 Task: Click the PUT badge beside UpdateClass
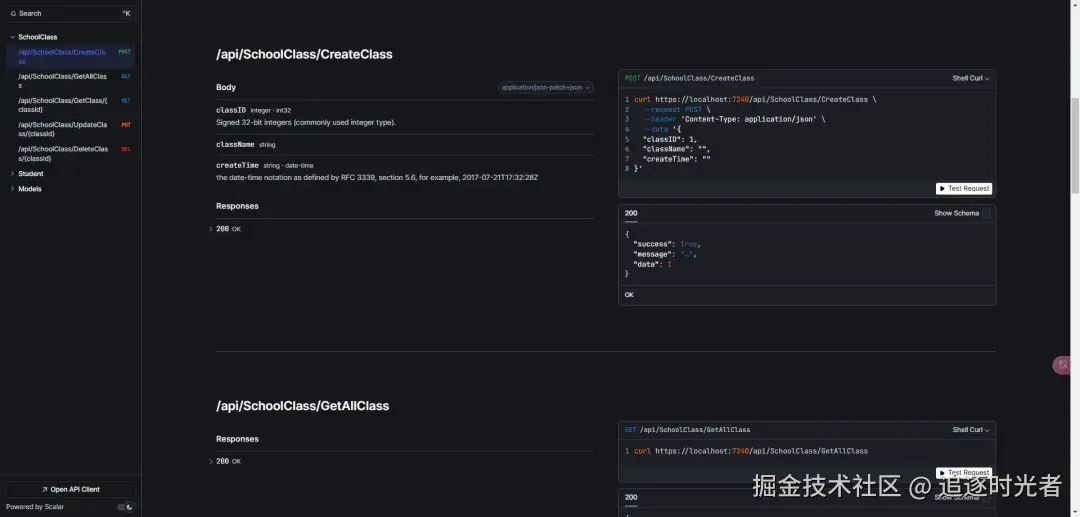pyautogui.click(x=125, y=125)
